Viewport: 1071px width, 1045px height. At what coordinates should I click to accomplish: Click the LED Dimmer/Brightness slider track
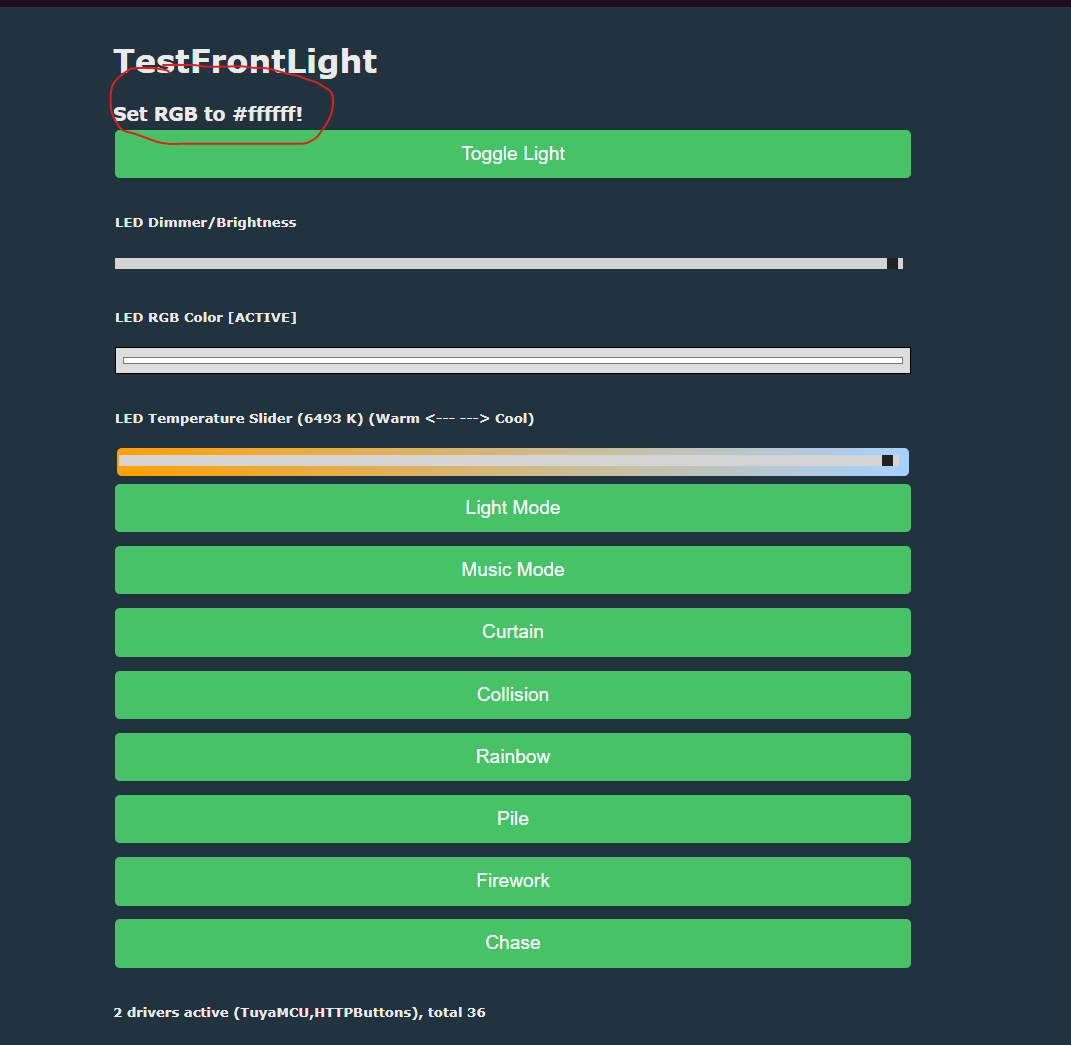coord(509,264)
